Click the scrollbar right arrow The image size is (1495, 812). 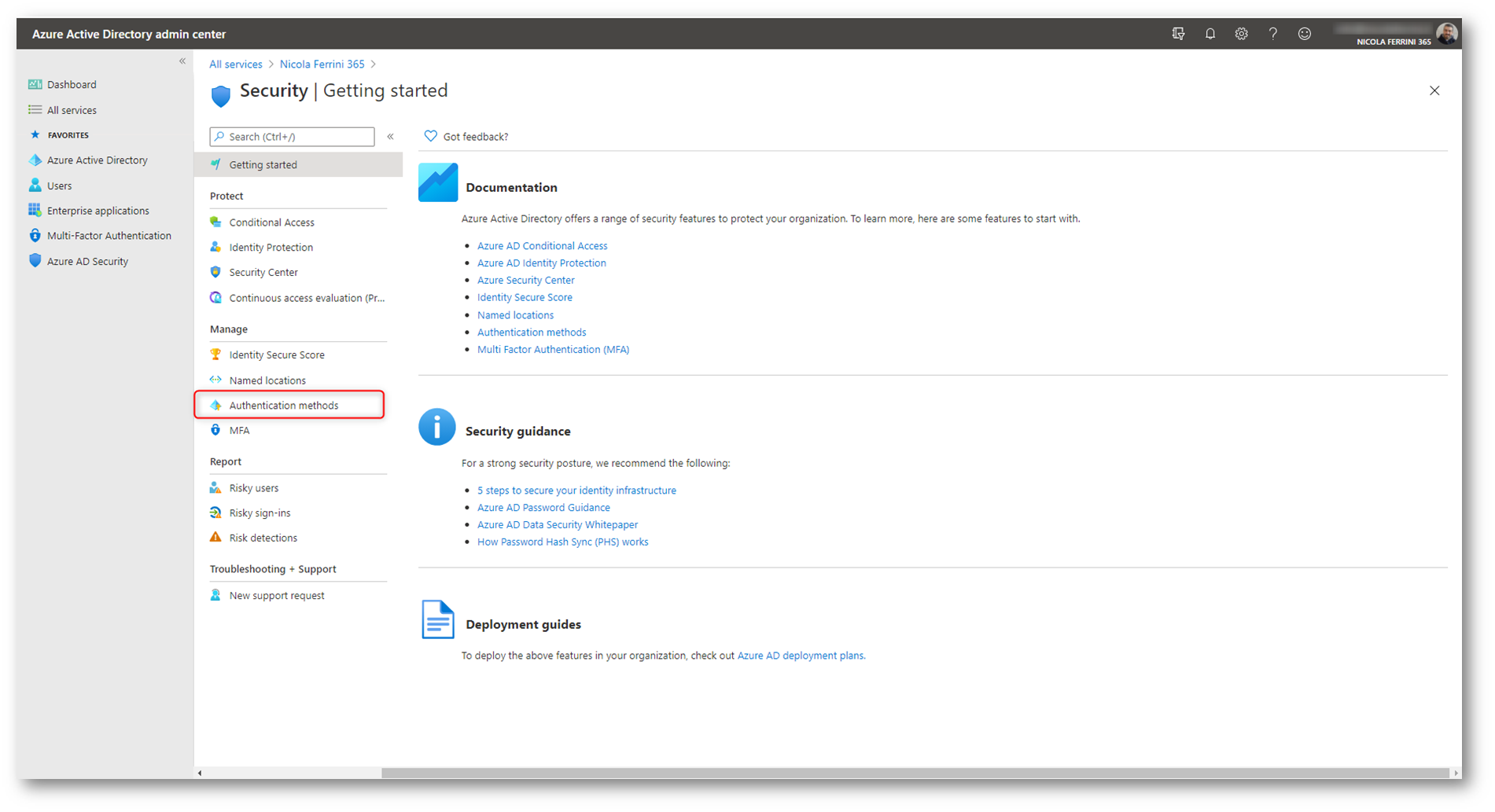(1455, 773)
